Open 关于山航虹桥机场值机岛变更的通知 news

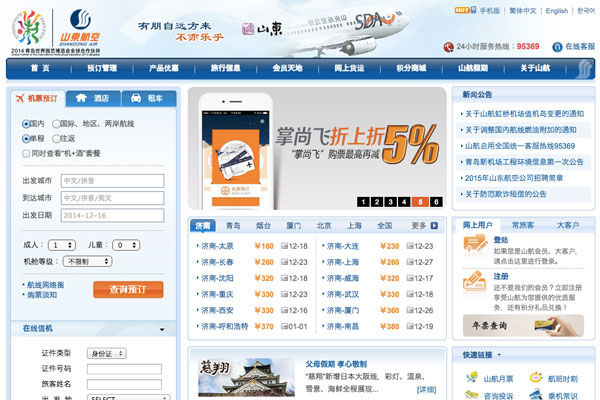pyautogui.click(x=524, y=114)
